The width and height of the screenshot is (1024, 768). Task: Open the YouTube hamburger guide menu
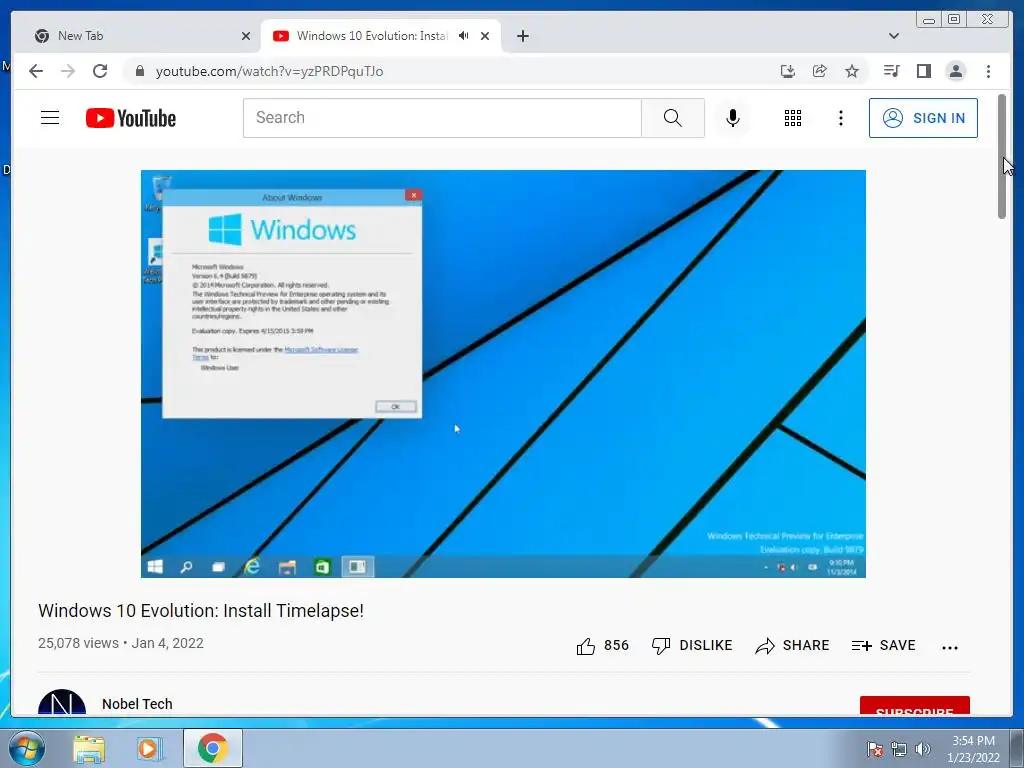coord(50,118)
